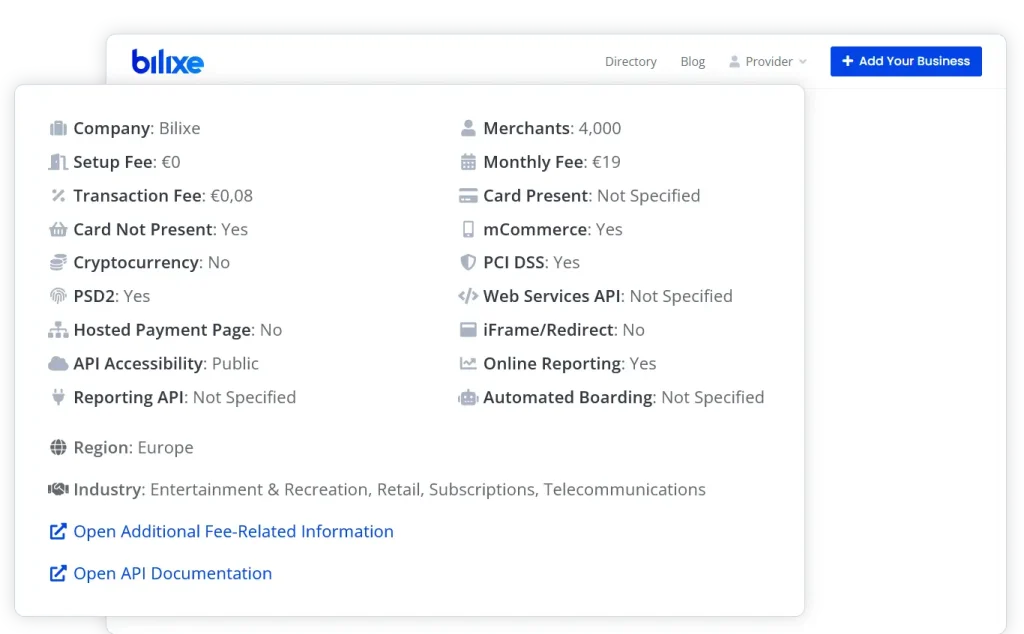
Task: Click the Add Your Business button
Action: point(906,61)
